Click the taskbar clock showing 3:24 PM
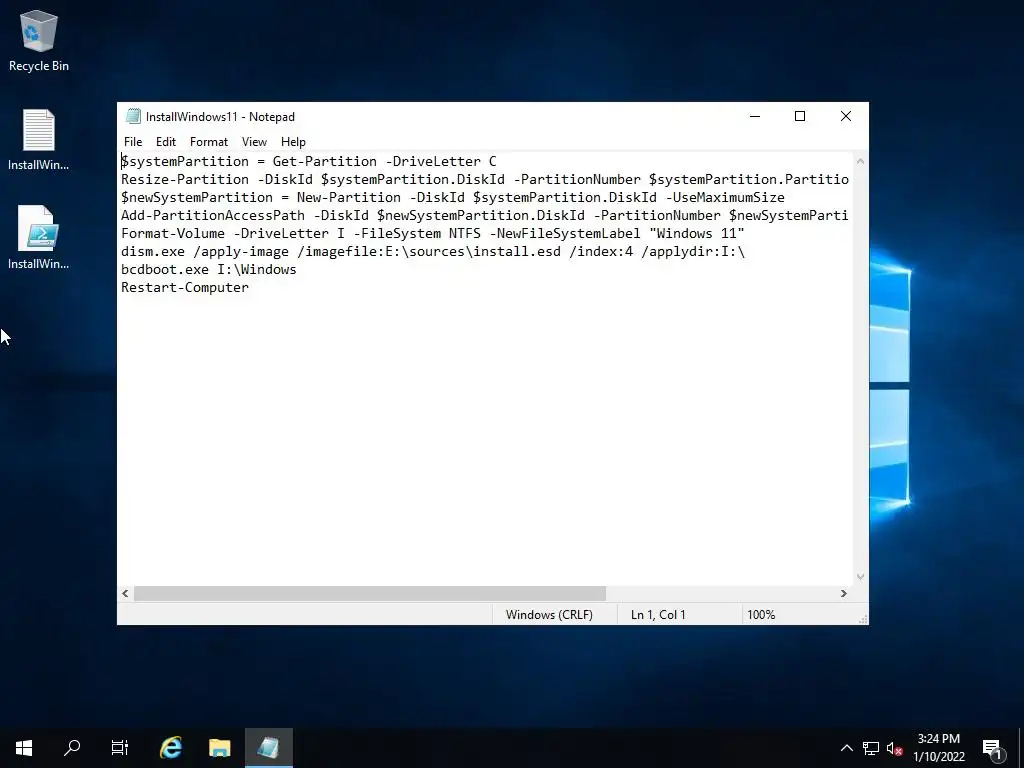Image resolution: width=1024 pixels, height=768 pixels. [x=939, y=748]
